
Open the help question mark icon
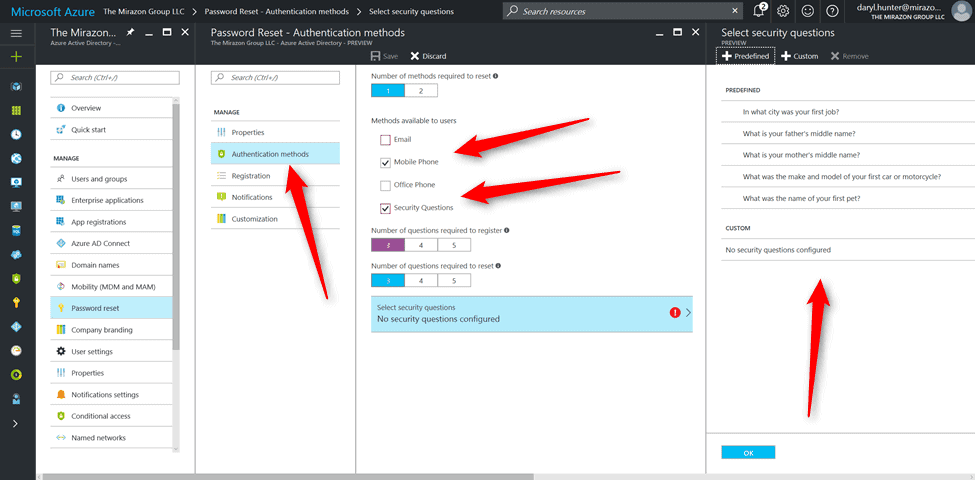(833, 11)
